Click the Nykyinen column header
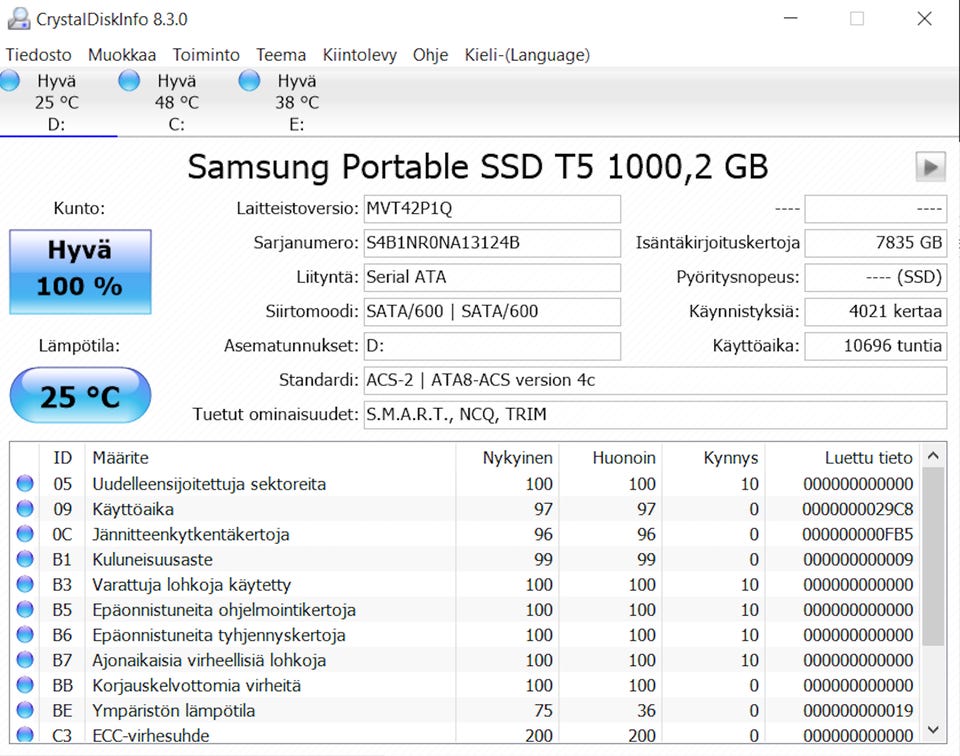 507,457
